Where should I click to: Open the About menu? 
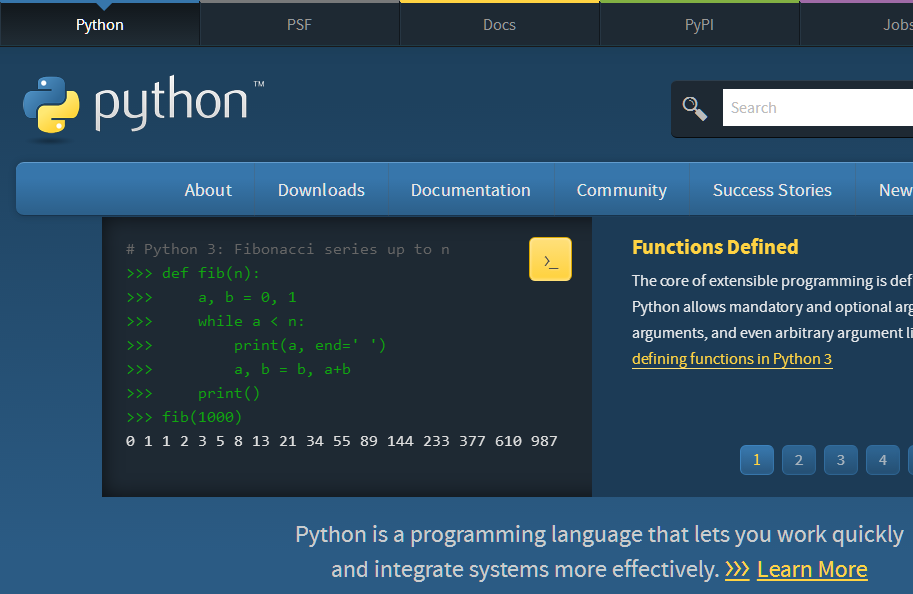pos(208,190)
